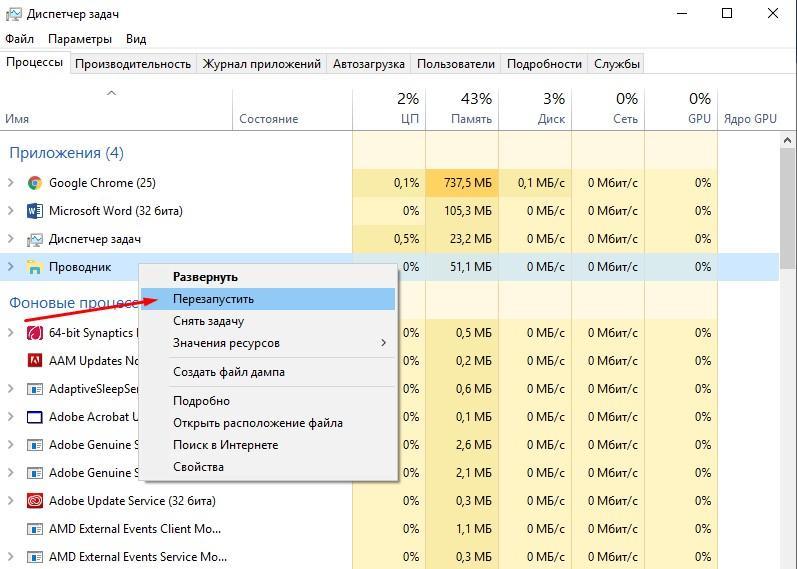Switch to the Автозагрузка tab
Viewport: 797px width, 569px height.
(369, 64)
